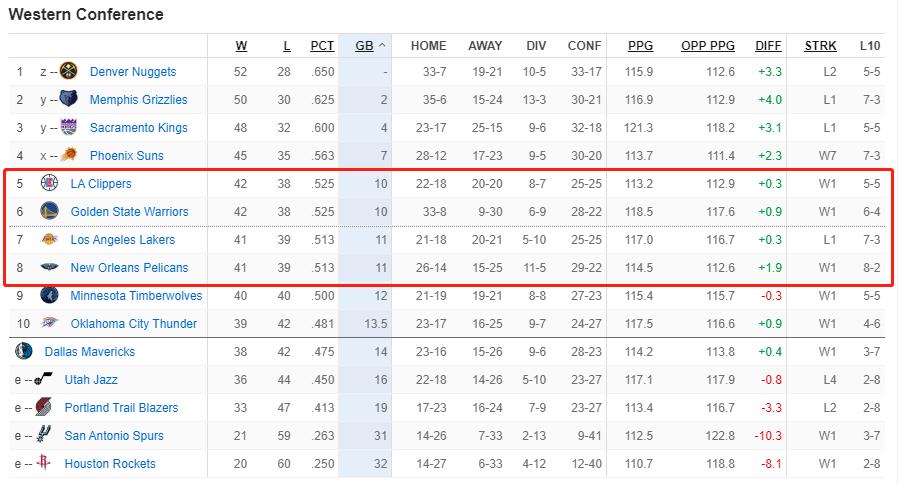Sort by the PPG column header

(x=640, y=46)
